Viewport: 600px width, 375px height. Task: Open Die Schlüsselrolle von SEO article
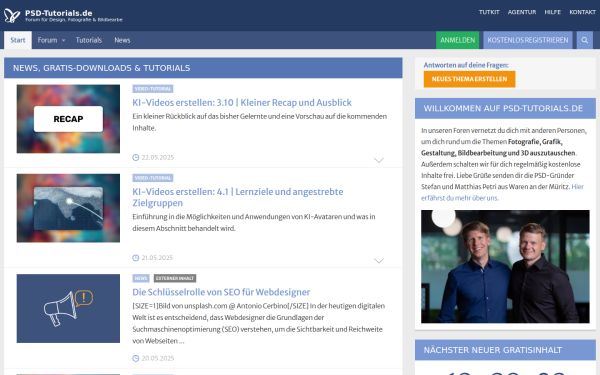(x=221, y=292)
